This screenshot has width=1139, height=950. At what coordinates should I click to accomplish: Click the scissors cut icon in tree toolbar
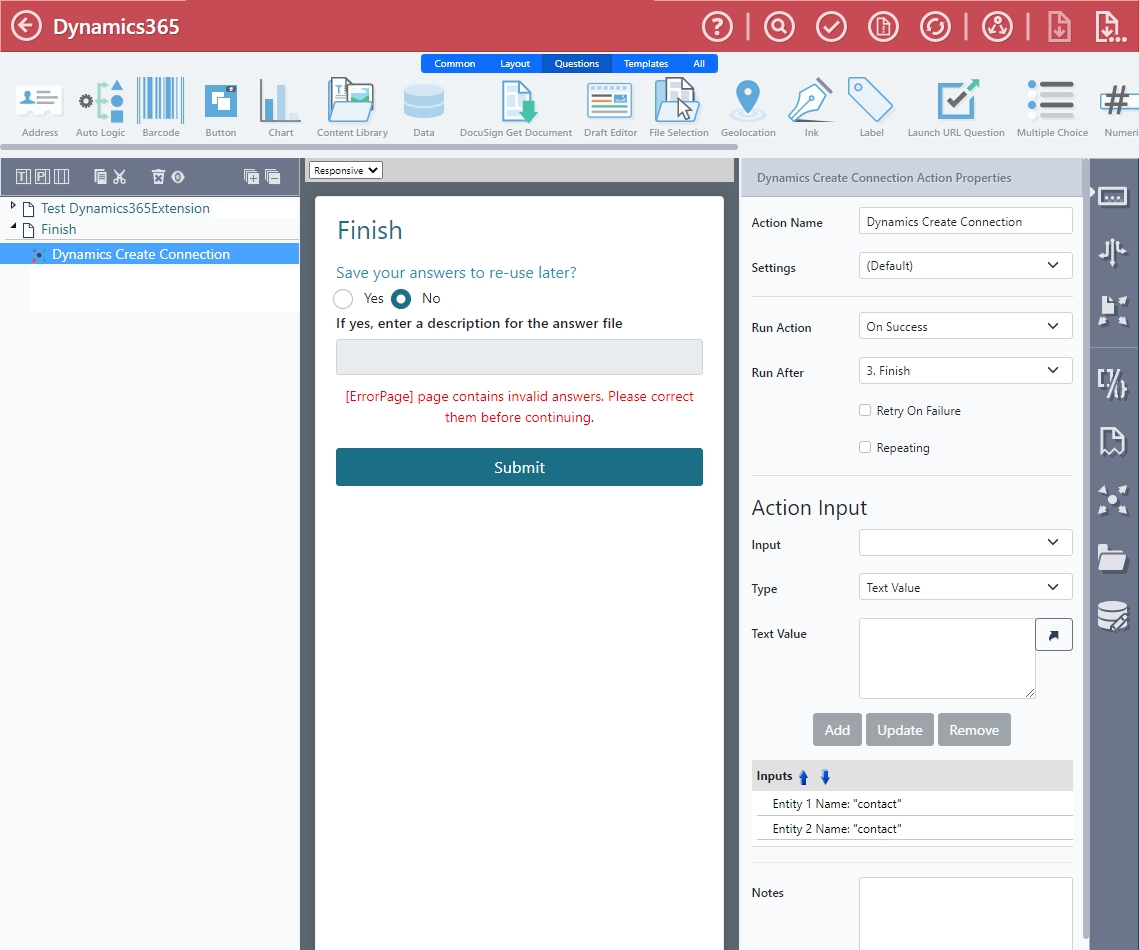pos(120,176)
